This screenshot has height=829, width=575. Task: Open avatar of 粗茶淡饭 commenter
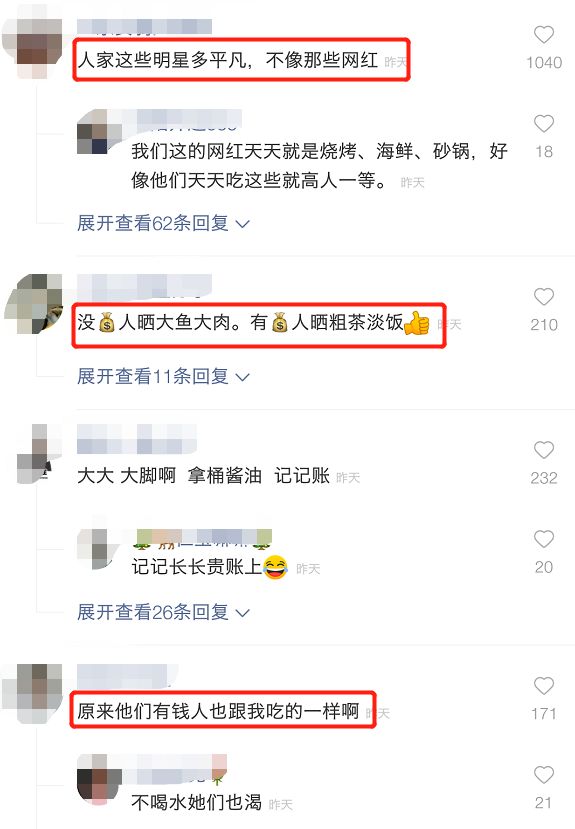(x=34, y=304)
